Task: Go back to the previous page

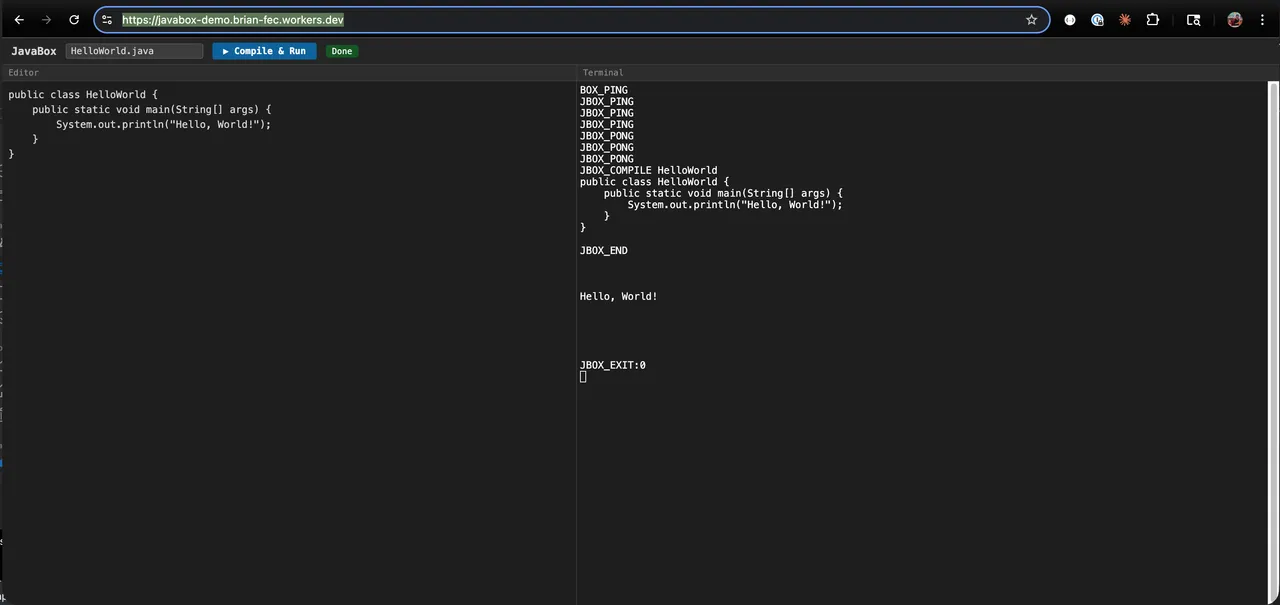Action: pyautogui.click(x=19, y=19)
